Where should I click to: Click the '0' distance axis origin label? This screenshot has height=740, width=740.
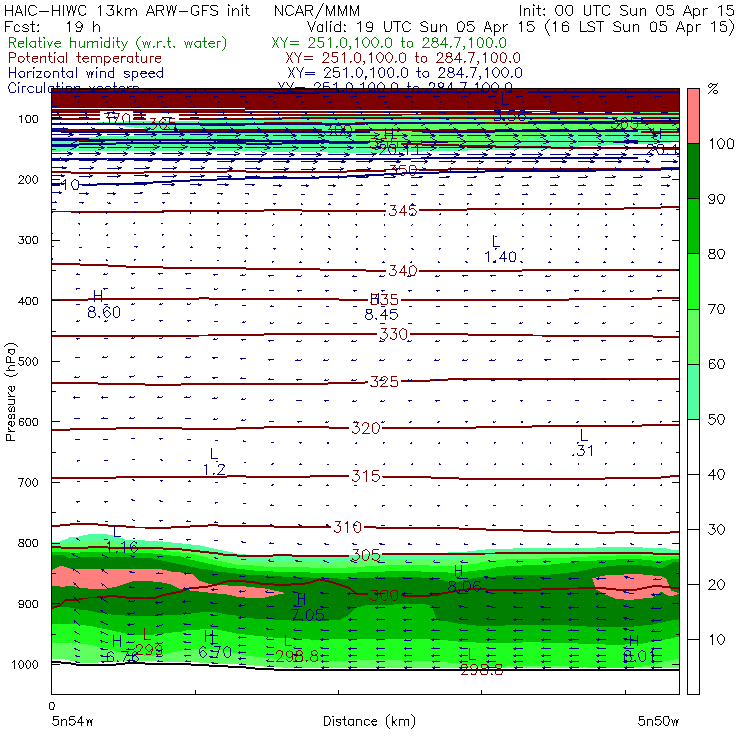pyautogui.click(x=52, y=706)
